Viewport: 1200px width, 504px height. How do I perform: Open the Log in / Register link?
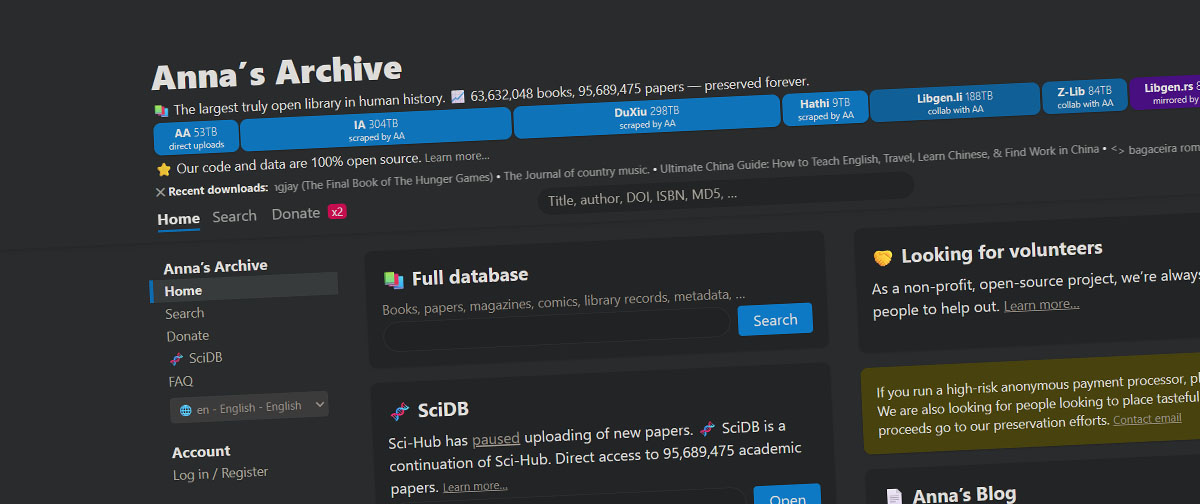pos(220,473)
